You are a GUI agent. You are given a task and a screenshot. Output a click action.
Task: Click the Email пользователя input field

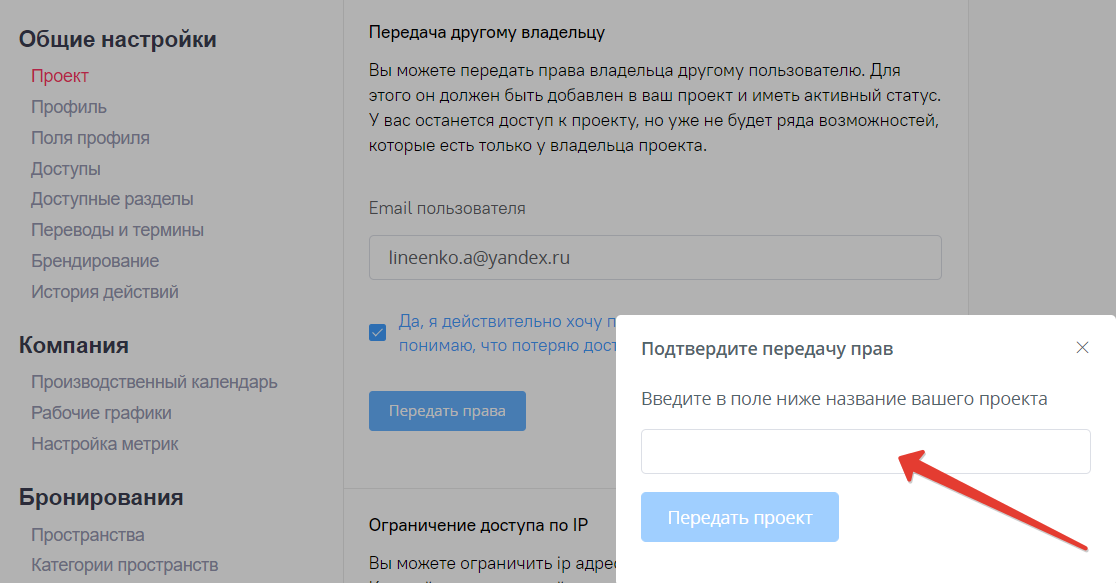(655, 257)
